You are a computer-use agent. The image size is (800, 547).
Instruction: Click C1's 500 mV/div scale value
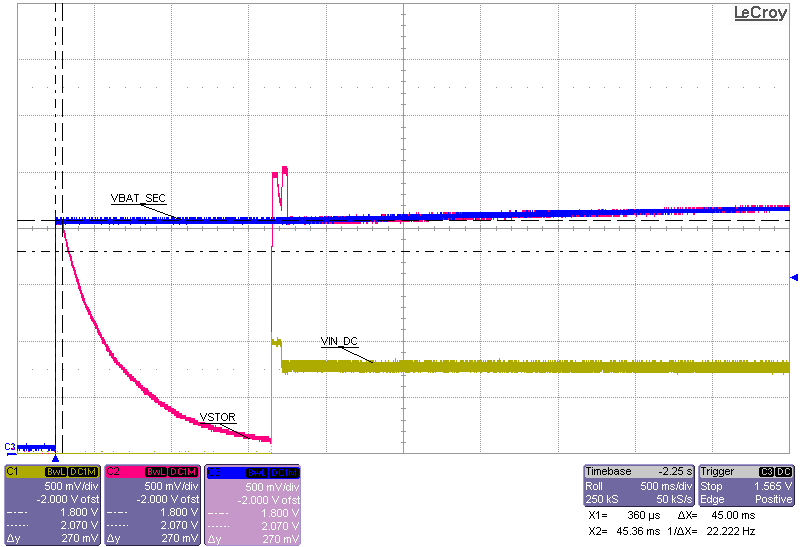(x=71, y=486)
